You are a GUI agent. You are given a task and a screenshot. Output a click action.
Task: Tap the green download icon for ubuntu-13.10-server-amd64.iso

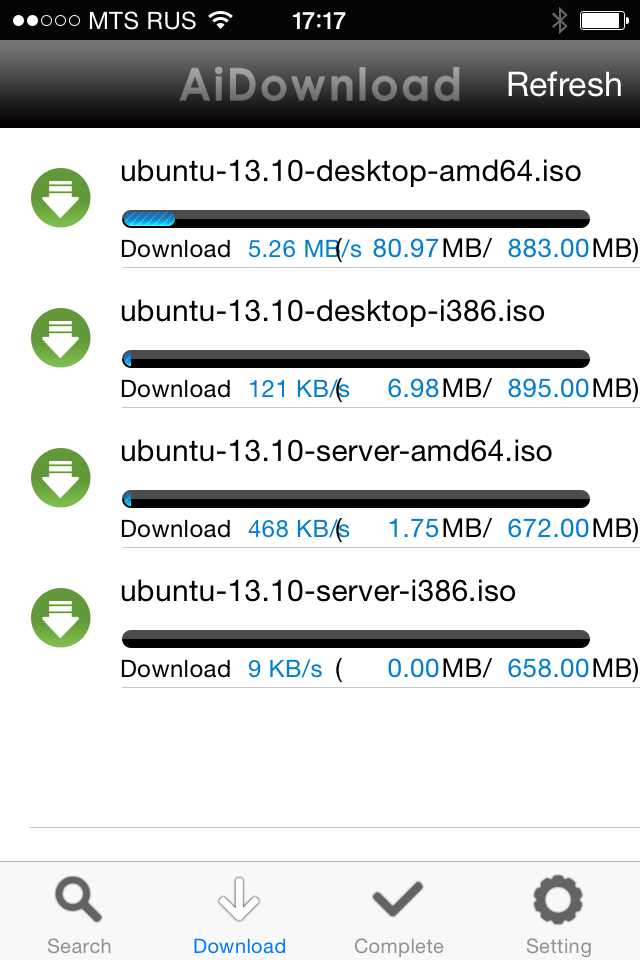62,476
